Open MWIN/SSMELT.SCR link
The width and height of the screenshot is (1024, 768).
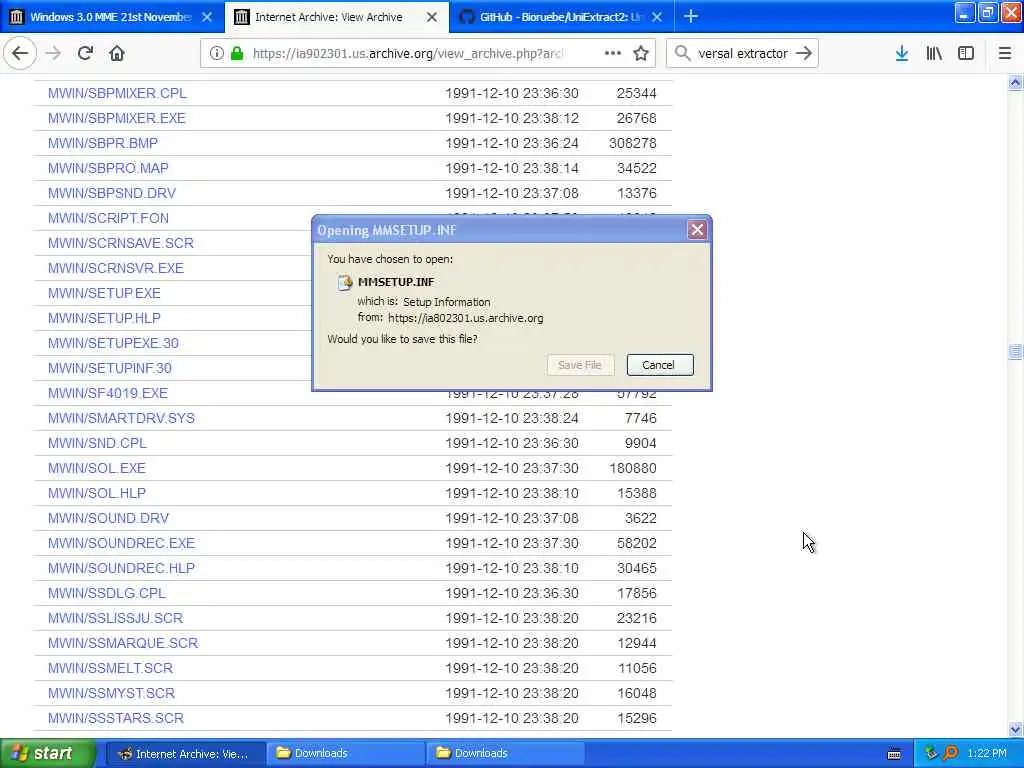tap(110, 668)
